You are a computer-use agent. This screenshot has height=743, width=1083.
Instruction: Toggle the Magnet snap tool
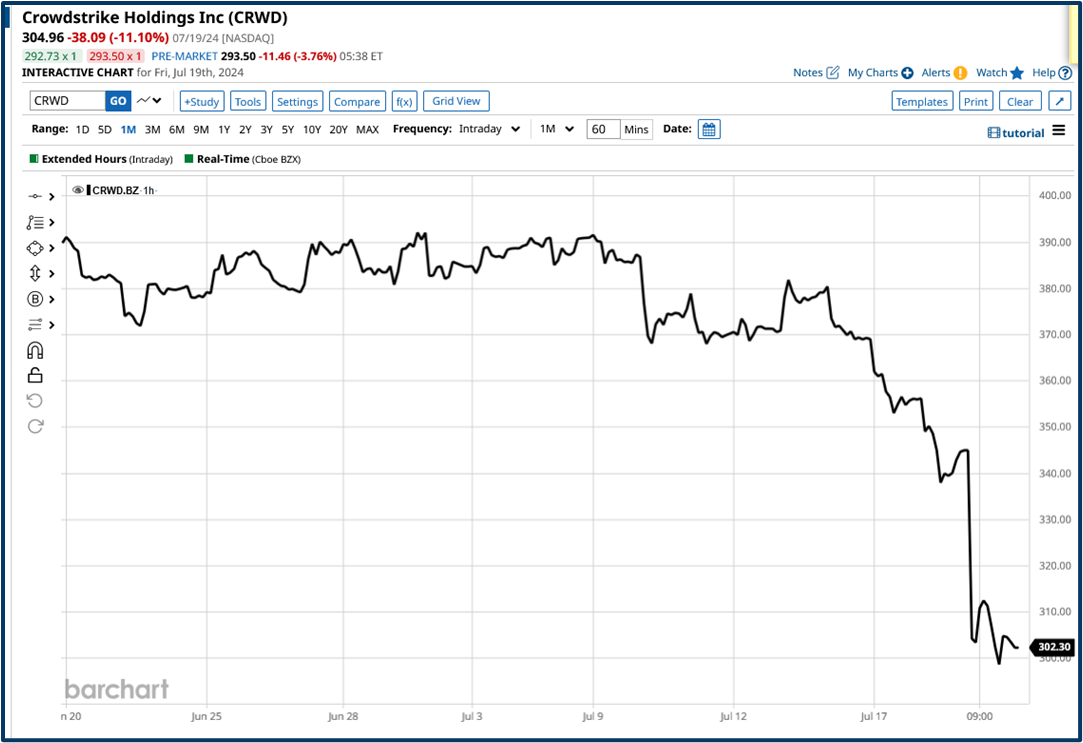pyautogui.click(x=35, y=350)
